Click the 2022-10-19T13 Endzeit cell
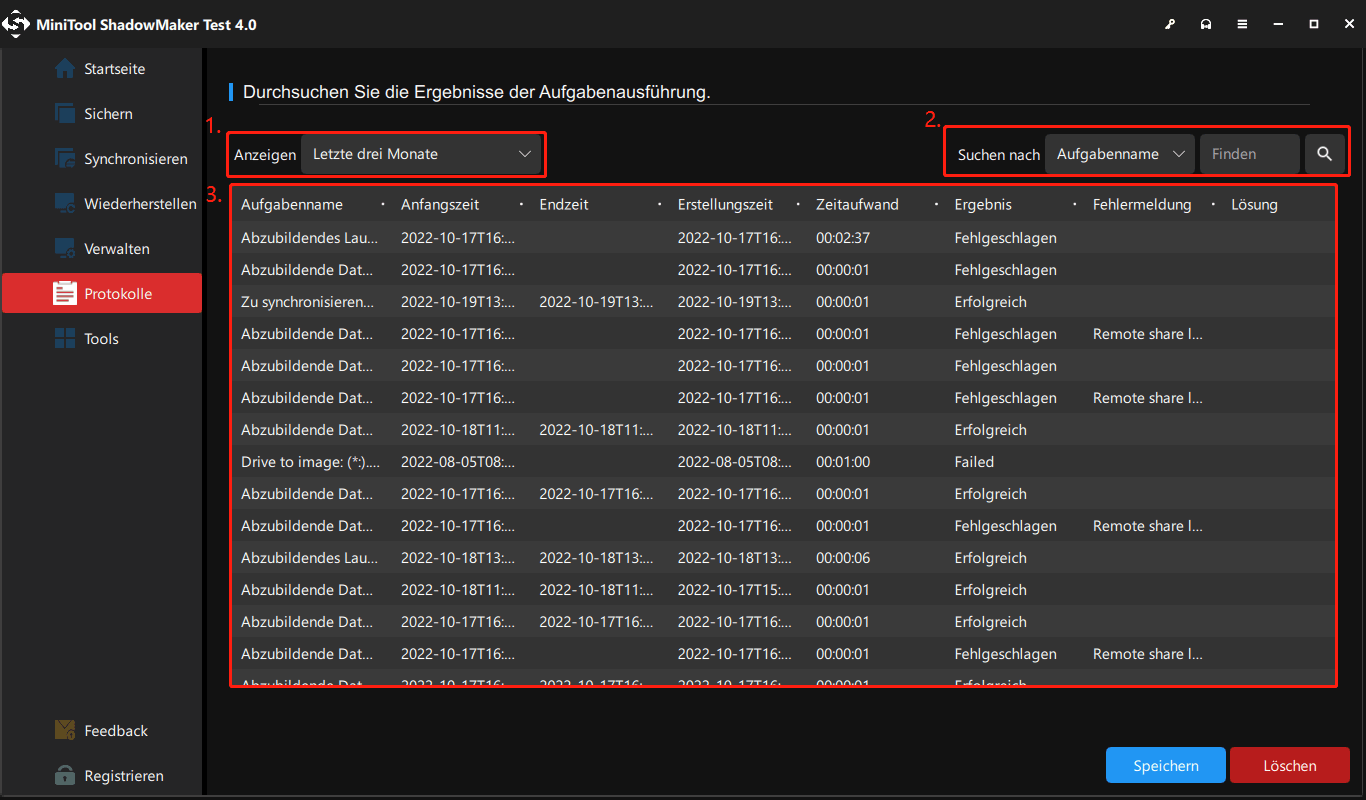Viewport: 1366px width, 800px height. click(x=596, y=302)
